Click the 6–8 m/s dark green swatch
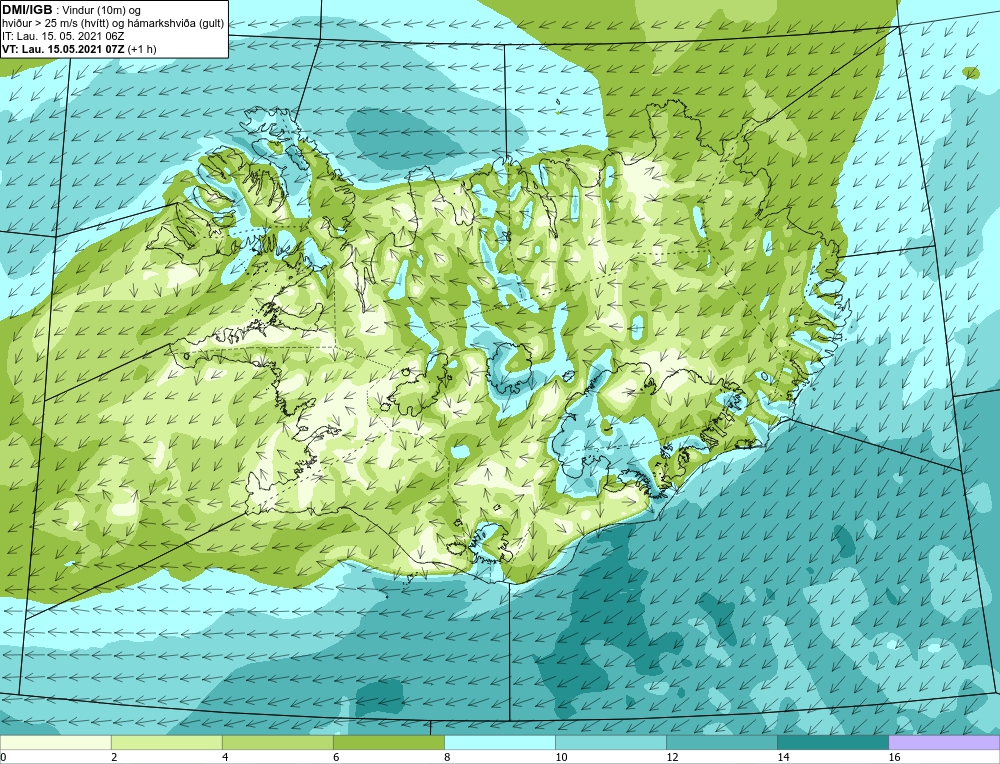 [388, 742]
